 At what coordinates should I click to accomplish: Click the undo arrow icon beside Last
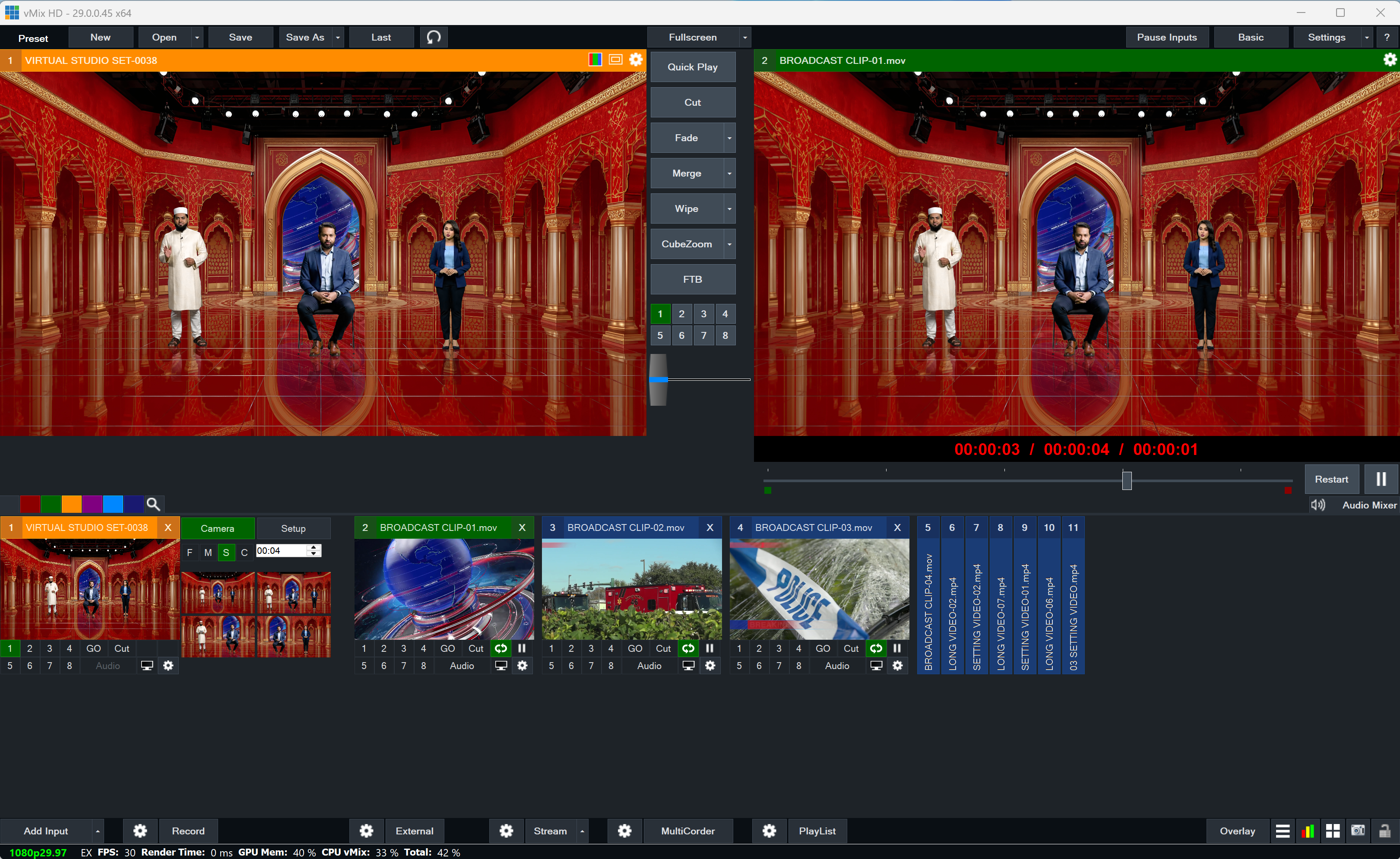coord(434,38)
